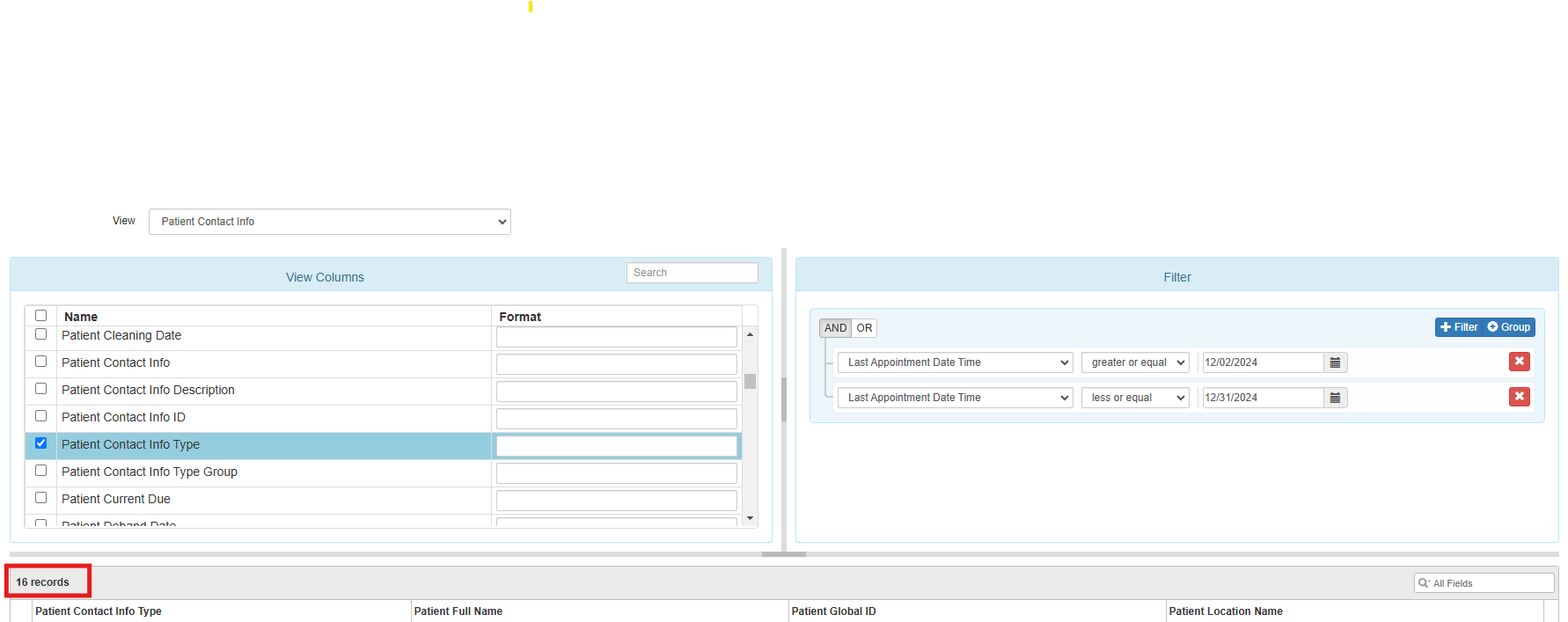Sort by Patient Location Name column header
This screenshot has width=1568, height=622.
click(x=1355, y=611)
